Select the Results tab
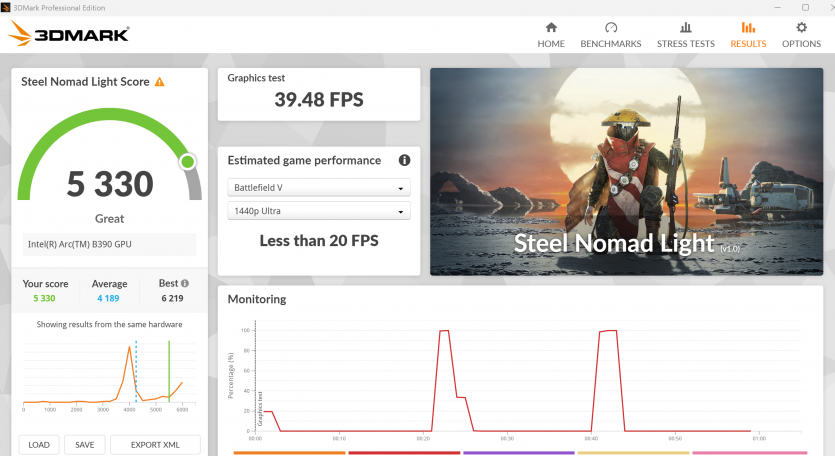Viewport: 835px width, 456px height. [748, 34]
